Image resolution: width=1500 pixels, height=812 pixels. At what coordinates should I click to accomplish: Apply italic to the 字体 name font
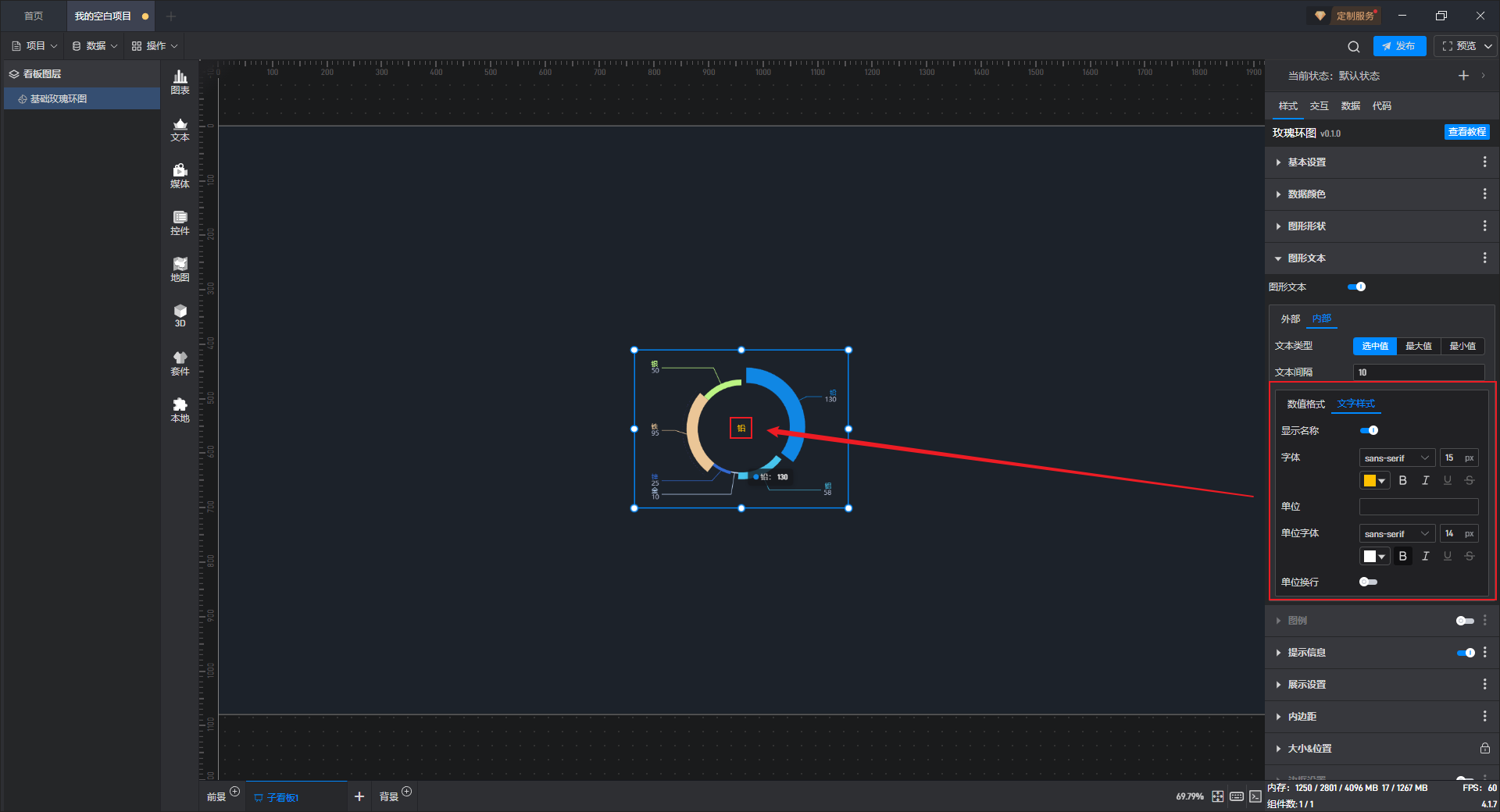(x=1426, y=480)
